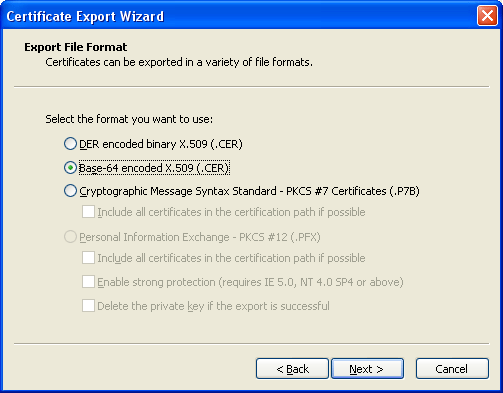Continue the wizard with the Next button

pos(367,369)
